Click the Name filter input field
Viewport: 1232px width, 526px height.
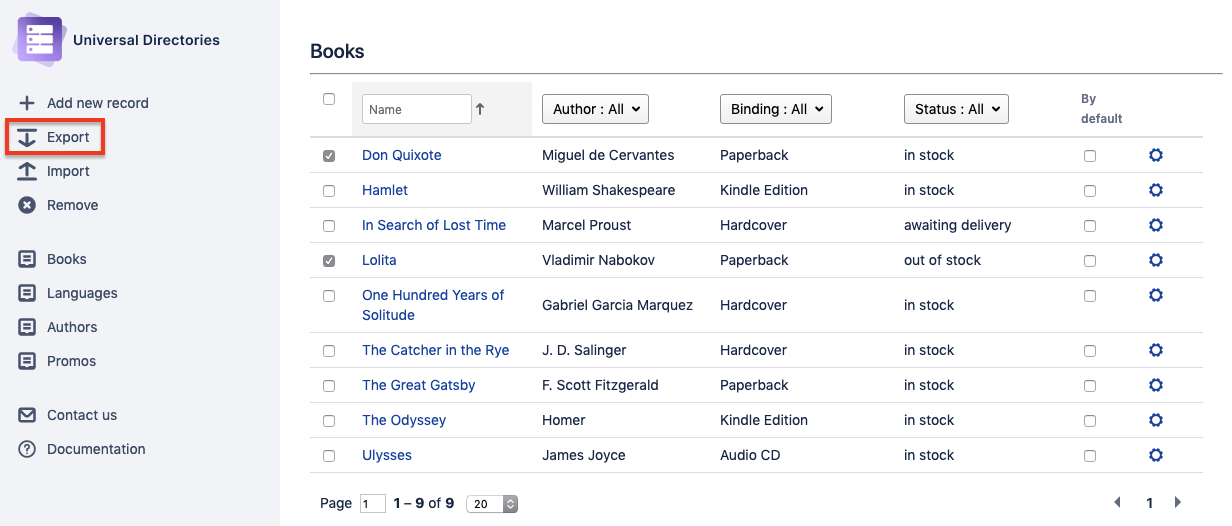tap(416, 109)
